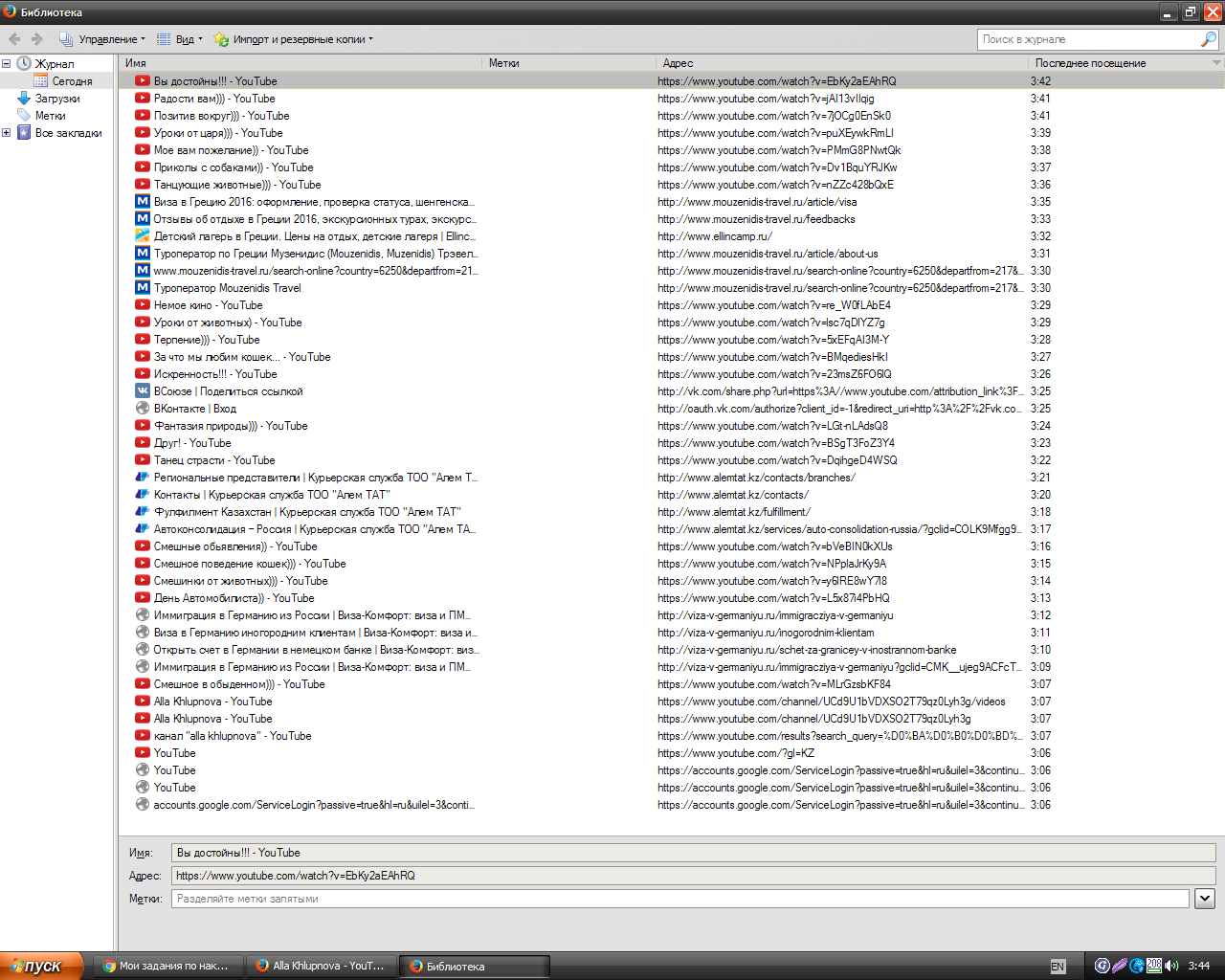Sort by the Метки column header
1225x980 pixels.
pos(569,63)
